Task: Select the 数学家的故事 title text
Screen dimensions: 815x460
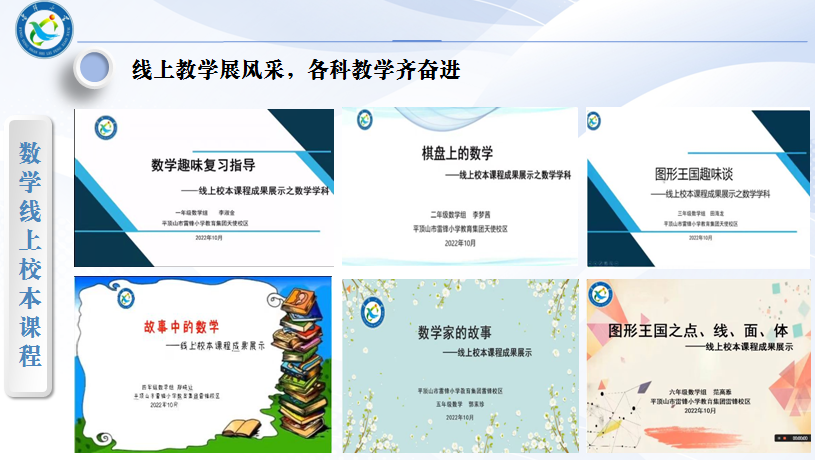Action: pyautogui.click(x=456, y=333)
